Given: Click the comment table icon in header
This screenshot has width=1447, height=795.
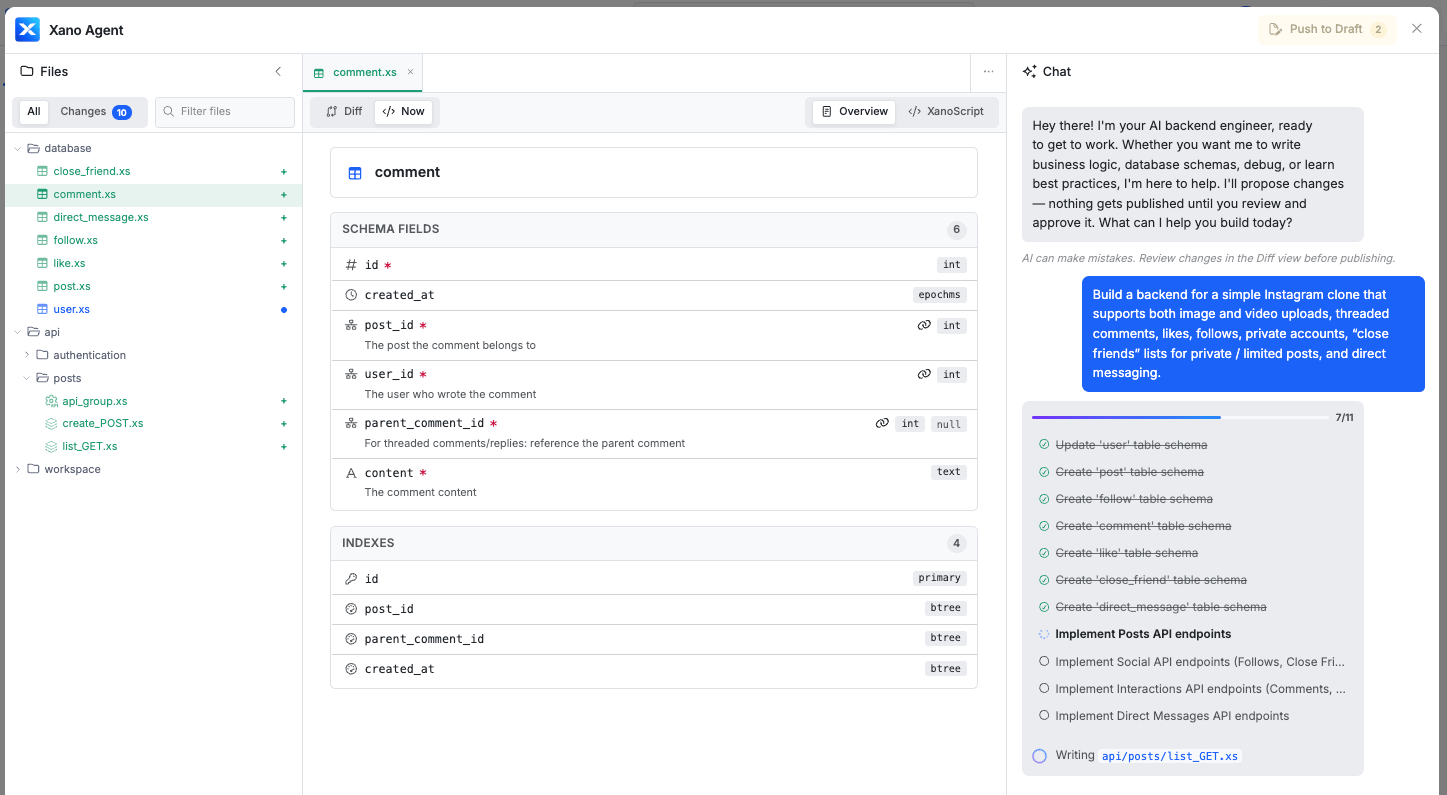Looking at the screenshot, I should tap(355, 173).
